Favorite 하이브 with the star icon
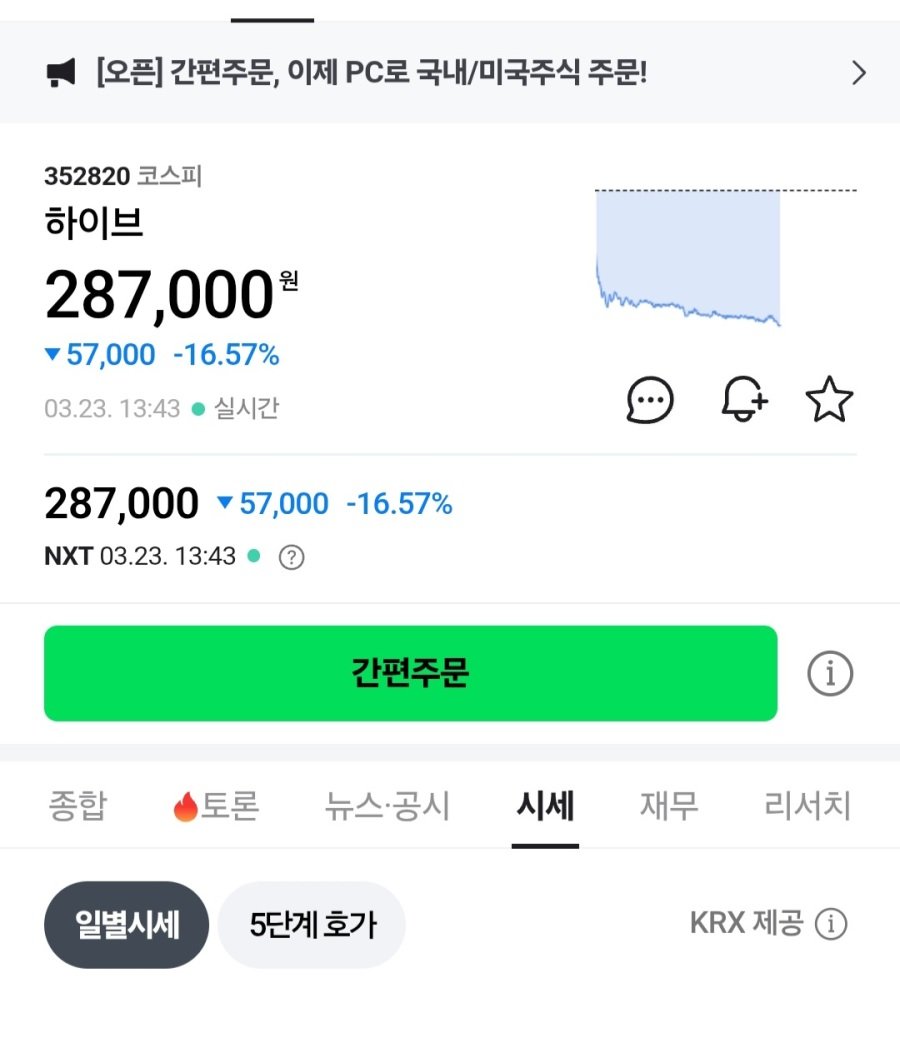900x1038 pixels. 829,401
